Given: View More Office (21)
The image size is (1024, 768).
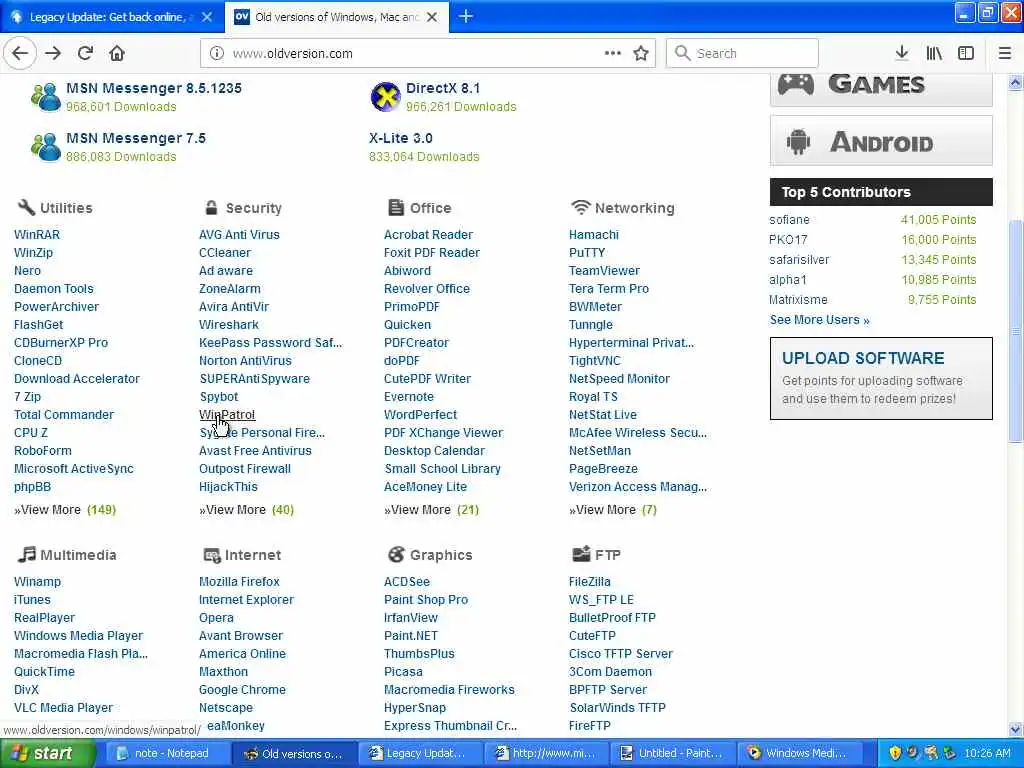Looking at the screenshot, I should tap(431, 509).
